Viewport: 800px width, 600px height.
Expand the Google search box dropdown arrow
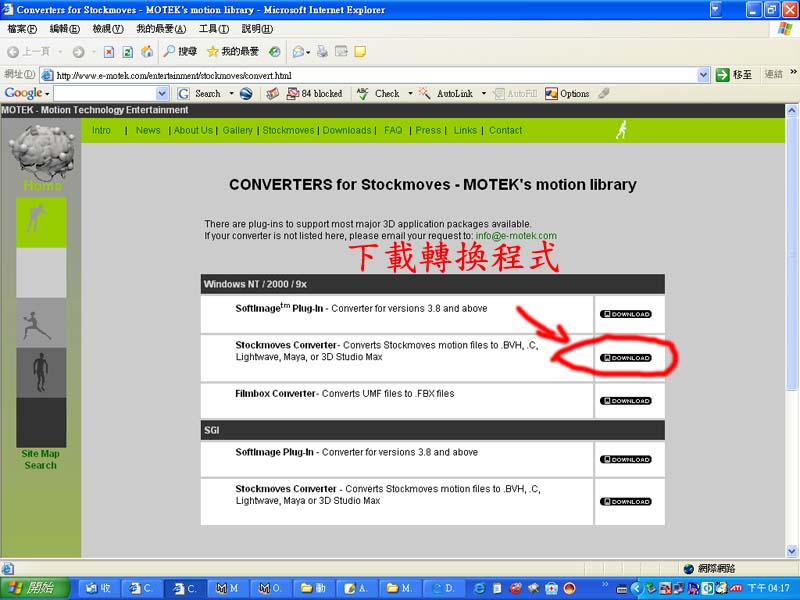click(x=162, y=94)
